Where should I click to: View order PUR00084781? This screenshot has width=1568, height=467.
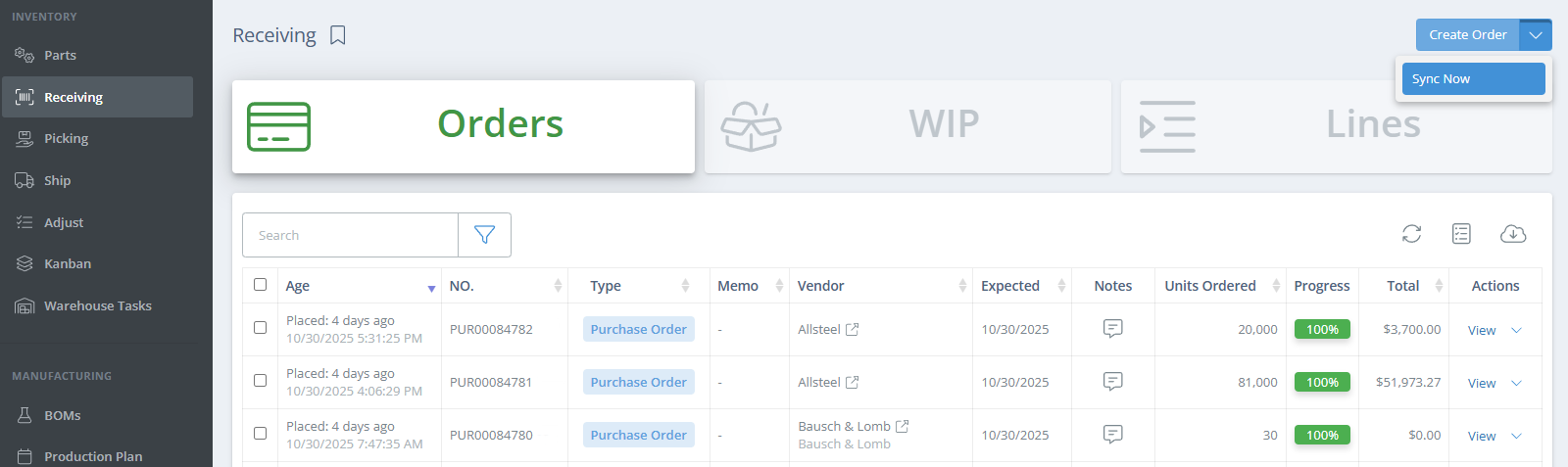click(x=1481, y=383)
